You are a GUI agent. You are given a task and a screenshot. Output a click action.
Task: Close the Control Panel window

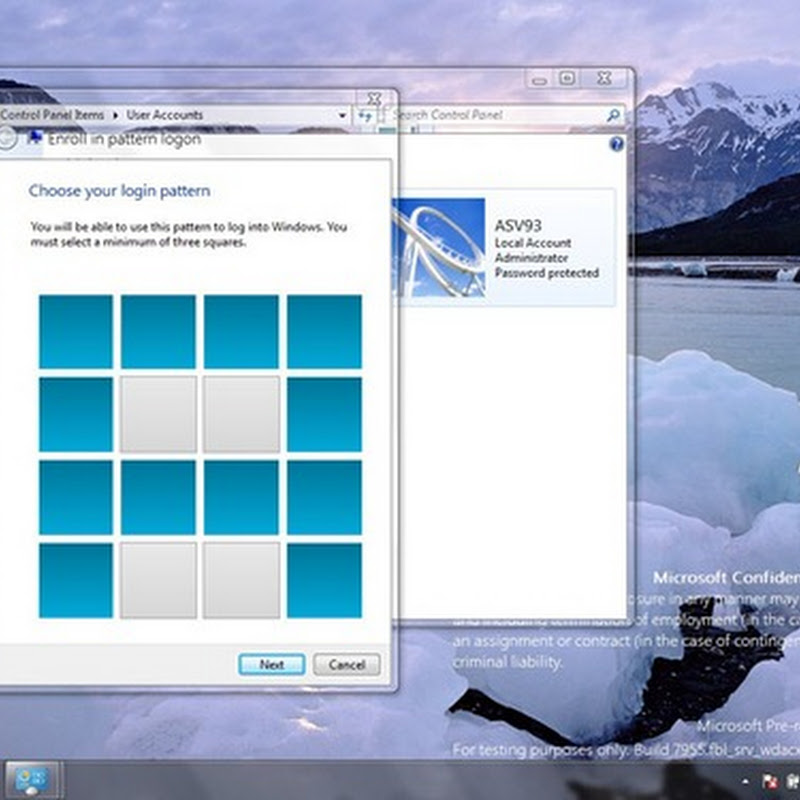605,78
